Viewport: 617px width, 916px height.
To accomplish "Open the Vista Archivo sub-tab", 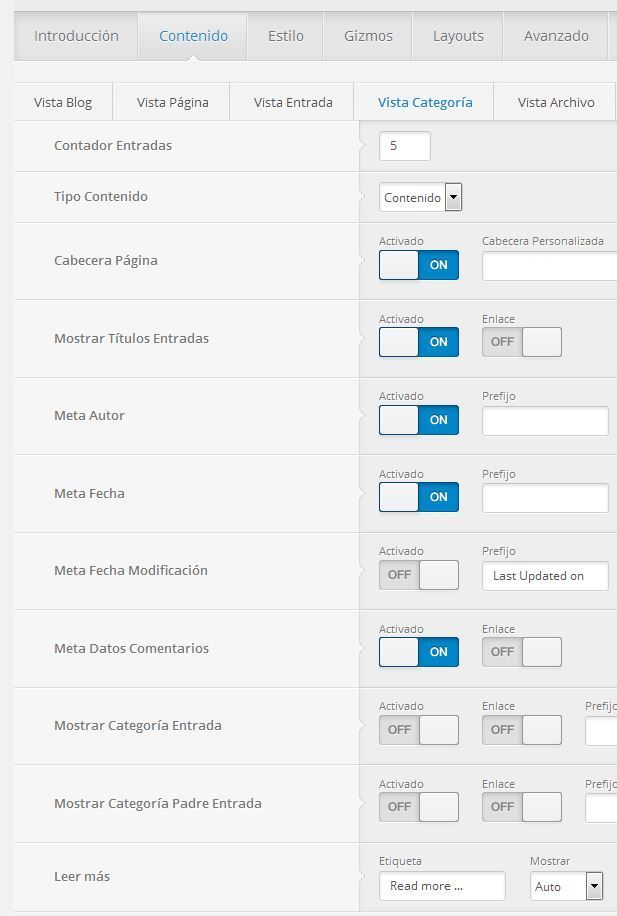I will pos(556,102).
